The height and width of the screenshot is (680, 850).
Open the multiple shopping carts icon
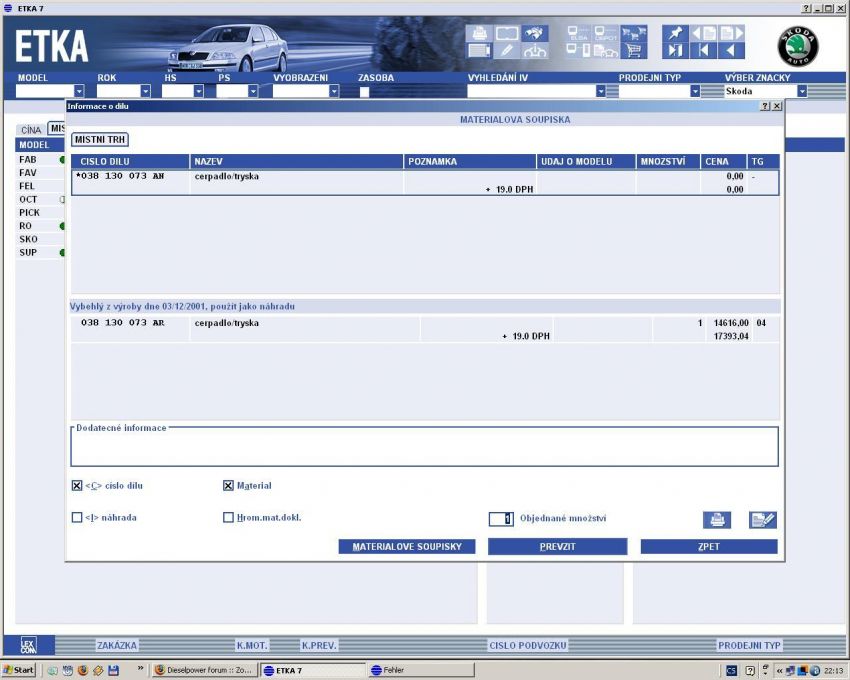coord(633,34)
